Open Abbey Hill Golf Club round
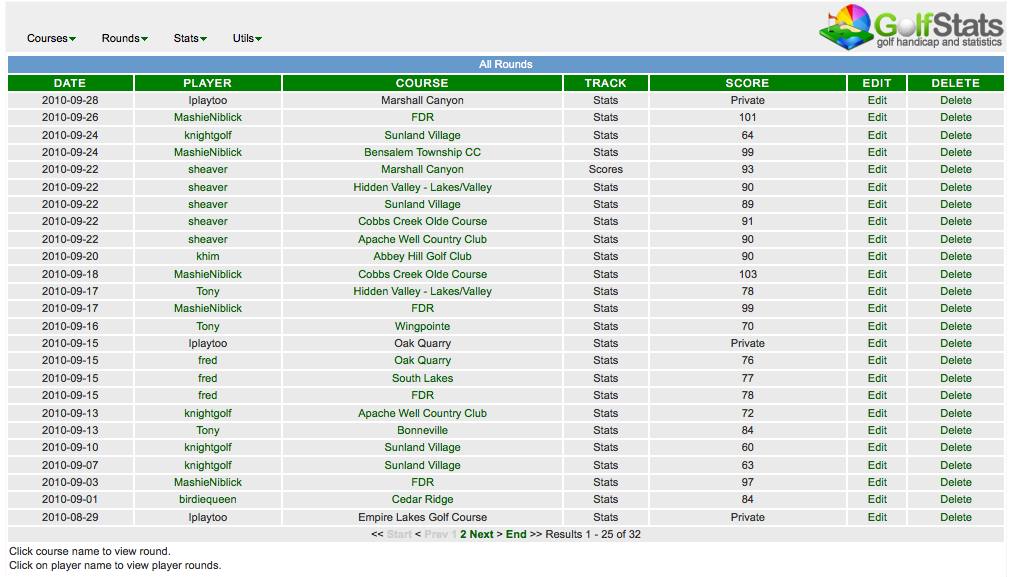Image resolution: width=1009 pixels, height=577 pixels. 422,256
